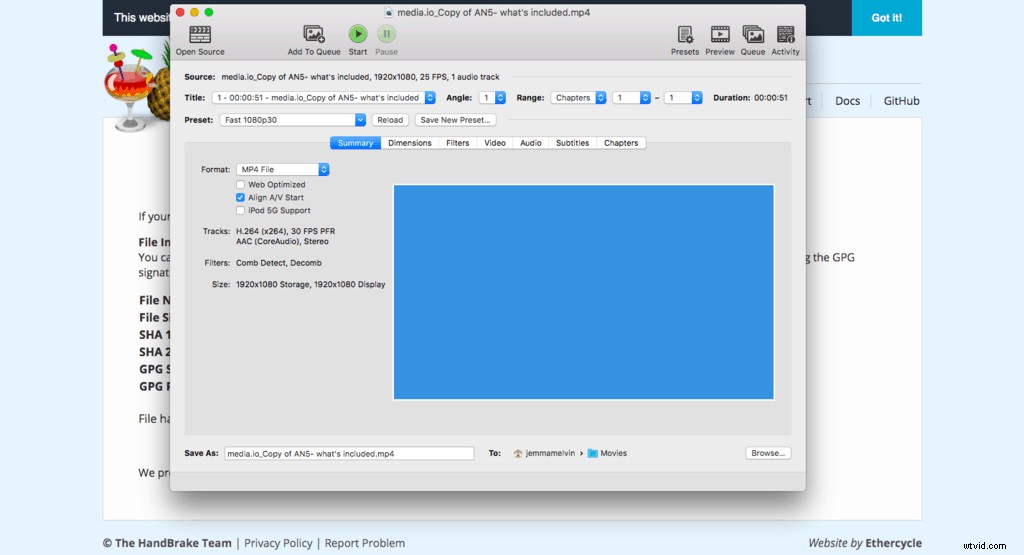Click the '1920x1080 Storage, 1920x1080 Display' text

310,285
